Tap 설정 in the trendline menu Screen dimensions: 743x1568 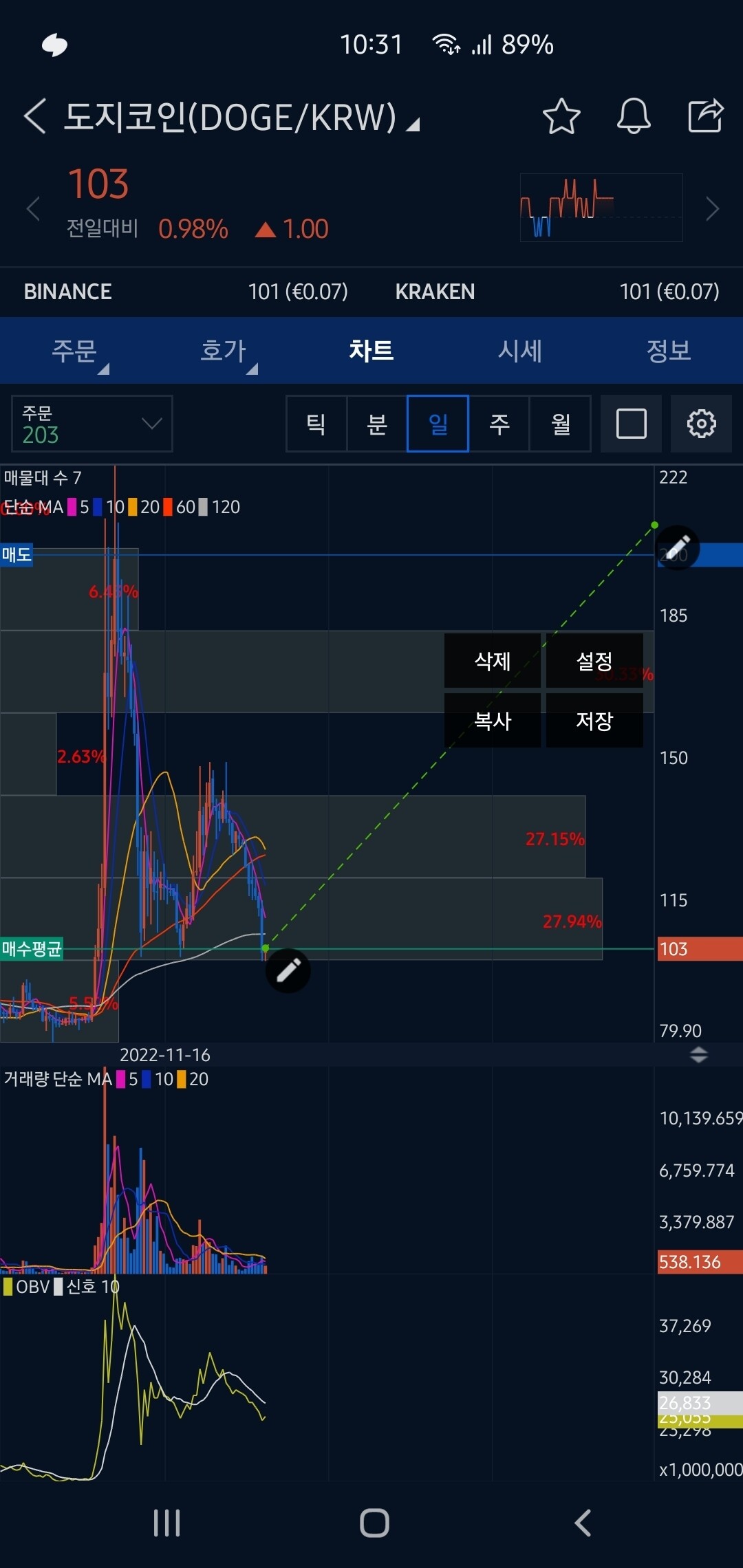[x=594, y=661]
